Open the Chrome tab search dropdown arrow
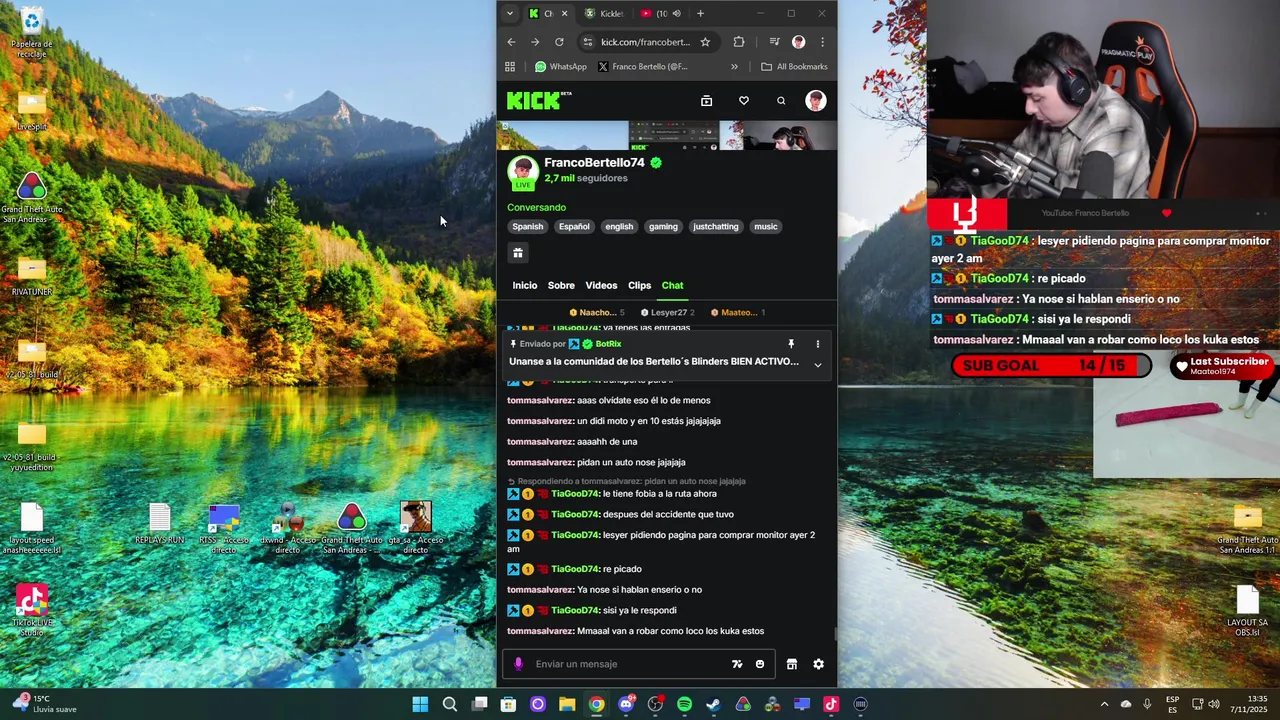Screen dimensions: 1280x720 510,14
